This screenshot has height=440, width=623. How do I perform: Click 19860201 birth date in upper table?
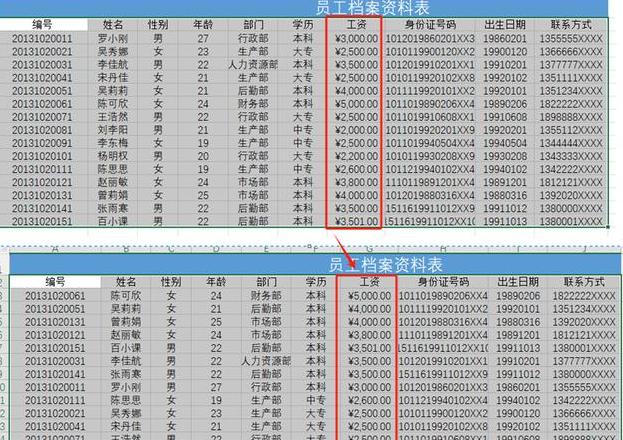(505, 39)
